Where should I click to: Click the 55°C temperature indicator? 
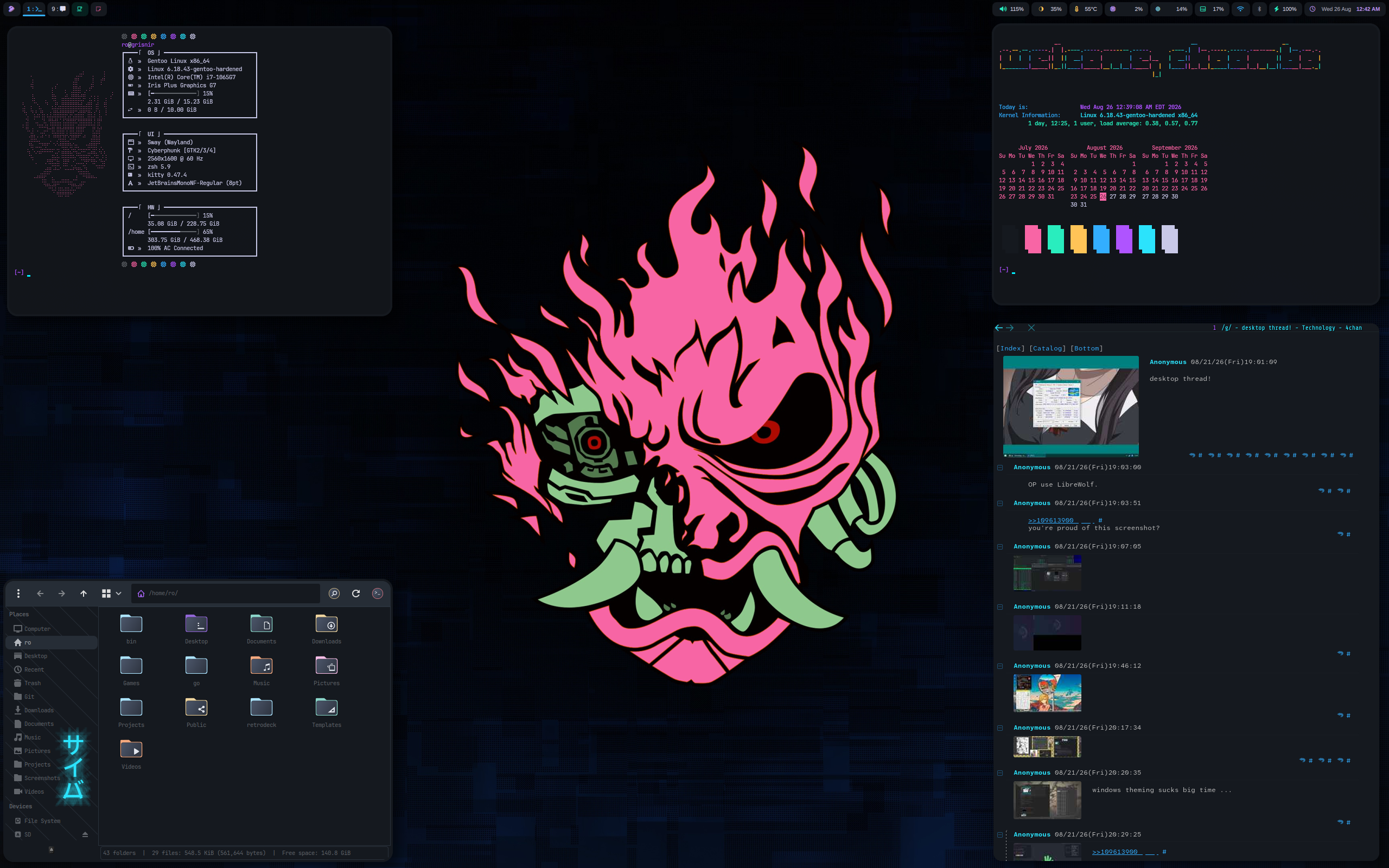(1086, 9)
